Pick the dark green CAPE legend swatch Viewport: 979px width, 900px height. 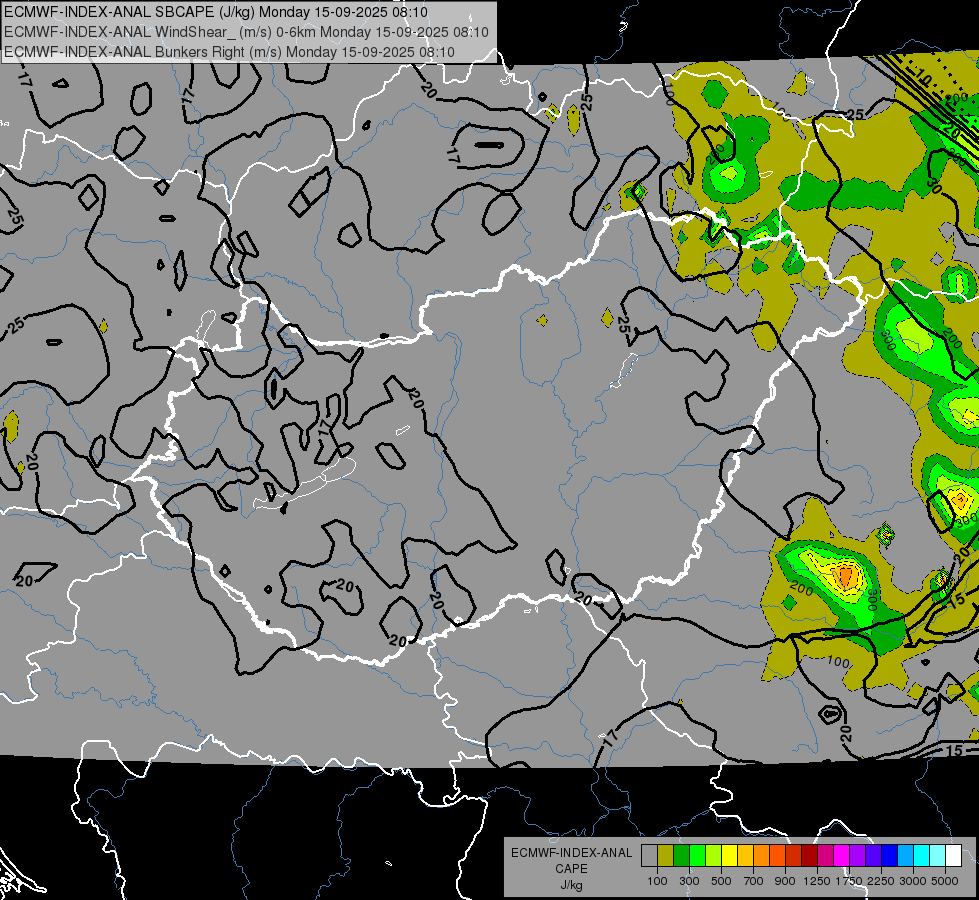681,855
